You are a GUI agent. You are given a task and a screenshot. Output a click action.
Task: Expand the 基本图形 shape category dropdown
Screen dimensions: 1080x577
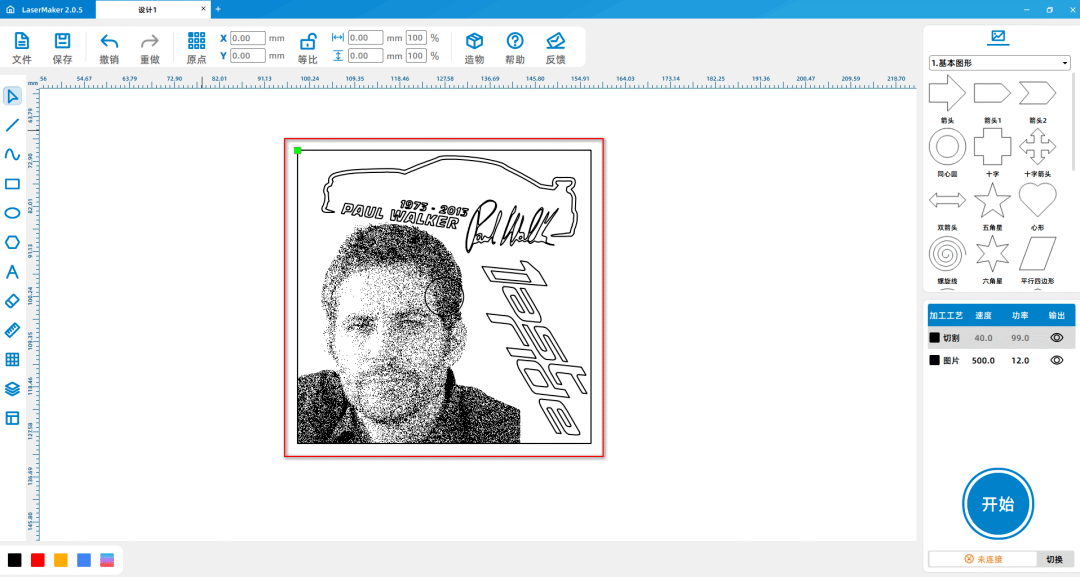(999, 63)
